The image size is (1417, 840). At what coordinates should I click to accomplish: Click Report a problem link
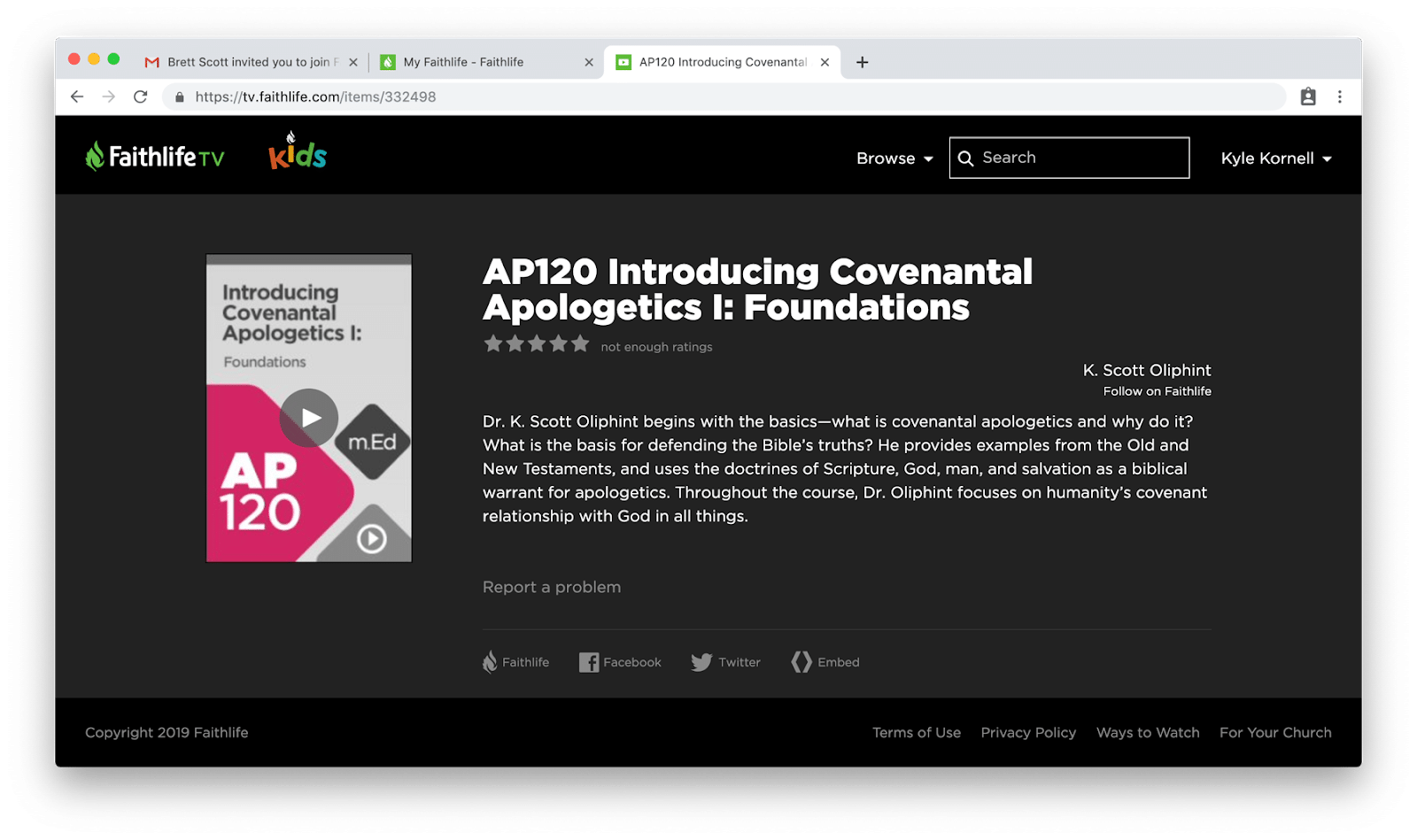[552, 587]
